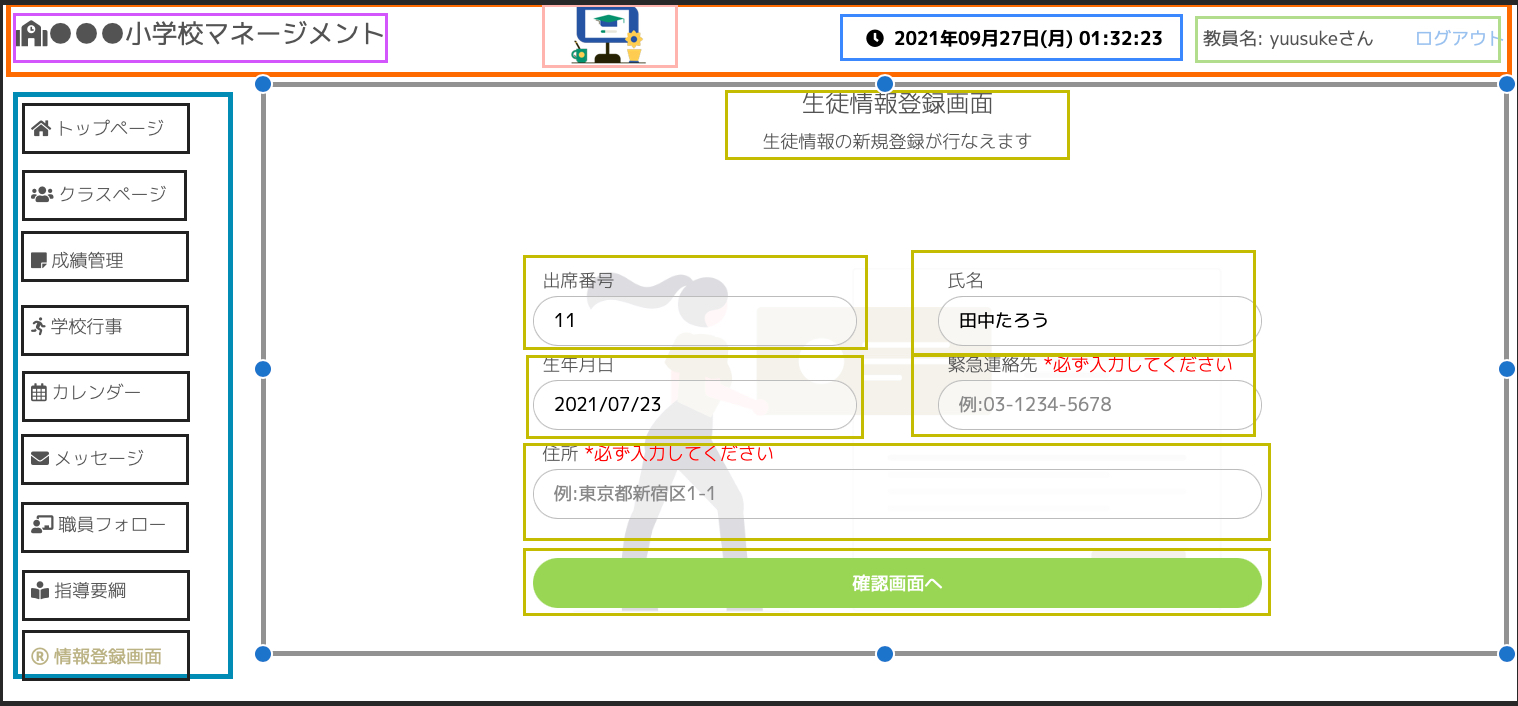Click the clock icon beside the date display

coord(875,38)
